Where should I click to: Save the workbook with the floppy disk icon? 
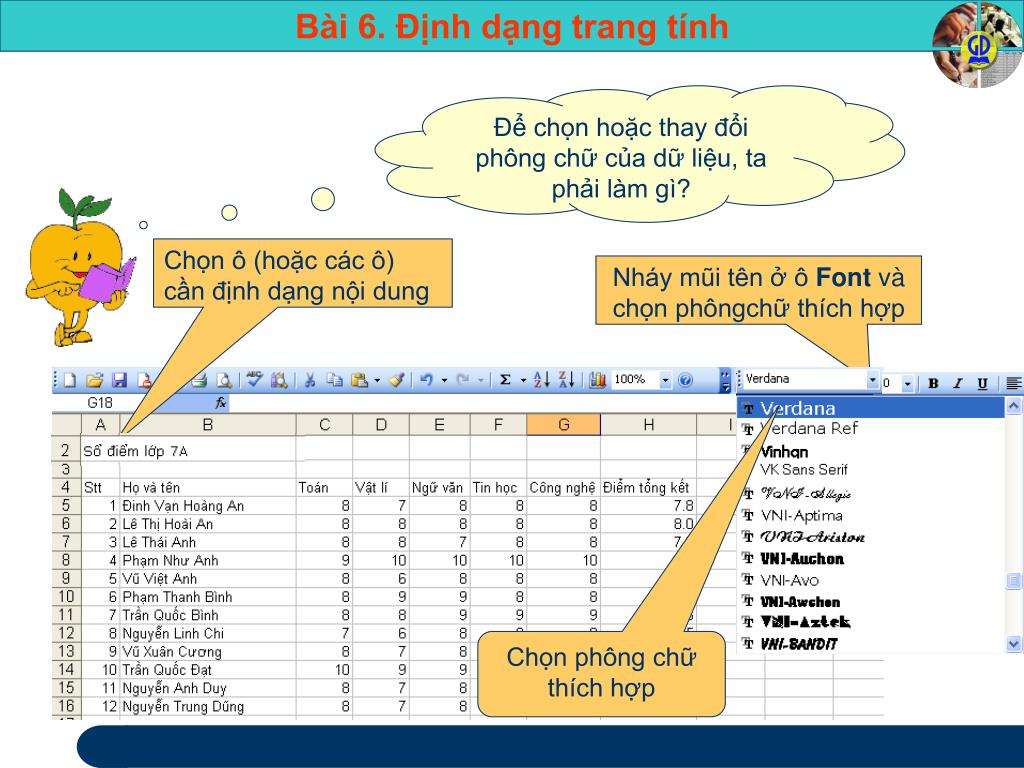click(x=120, y=380)
